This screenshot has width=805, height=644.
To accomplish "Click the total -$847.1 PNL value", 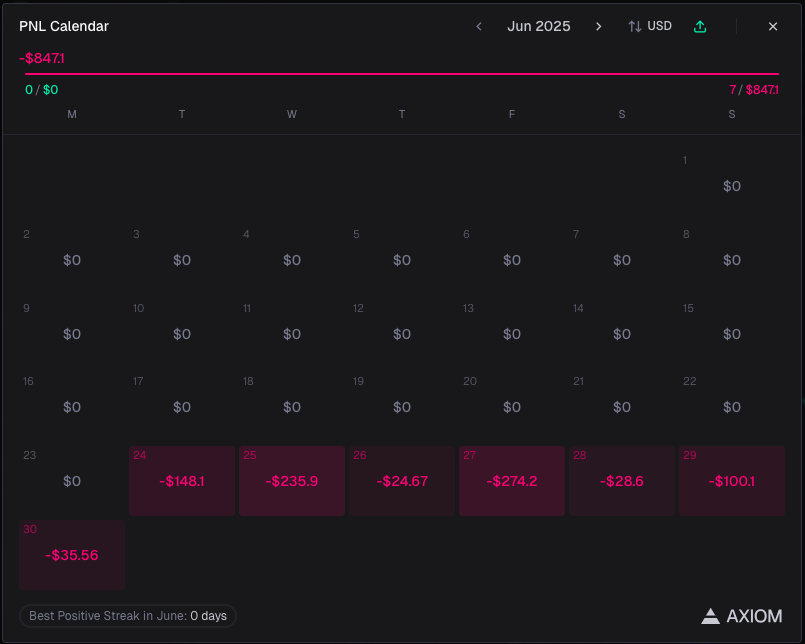I will click(x=42, y=58).
